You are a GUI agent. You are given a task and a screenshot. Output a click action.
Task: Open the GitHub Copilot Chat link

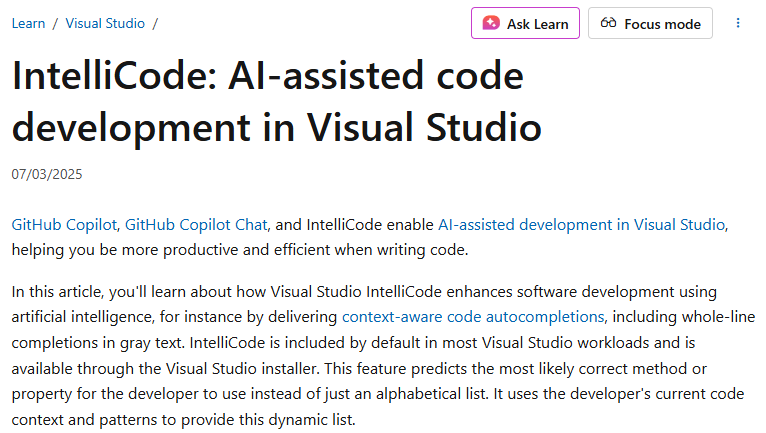(x=197, y=225)
